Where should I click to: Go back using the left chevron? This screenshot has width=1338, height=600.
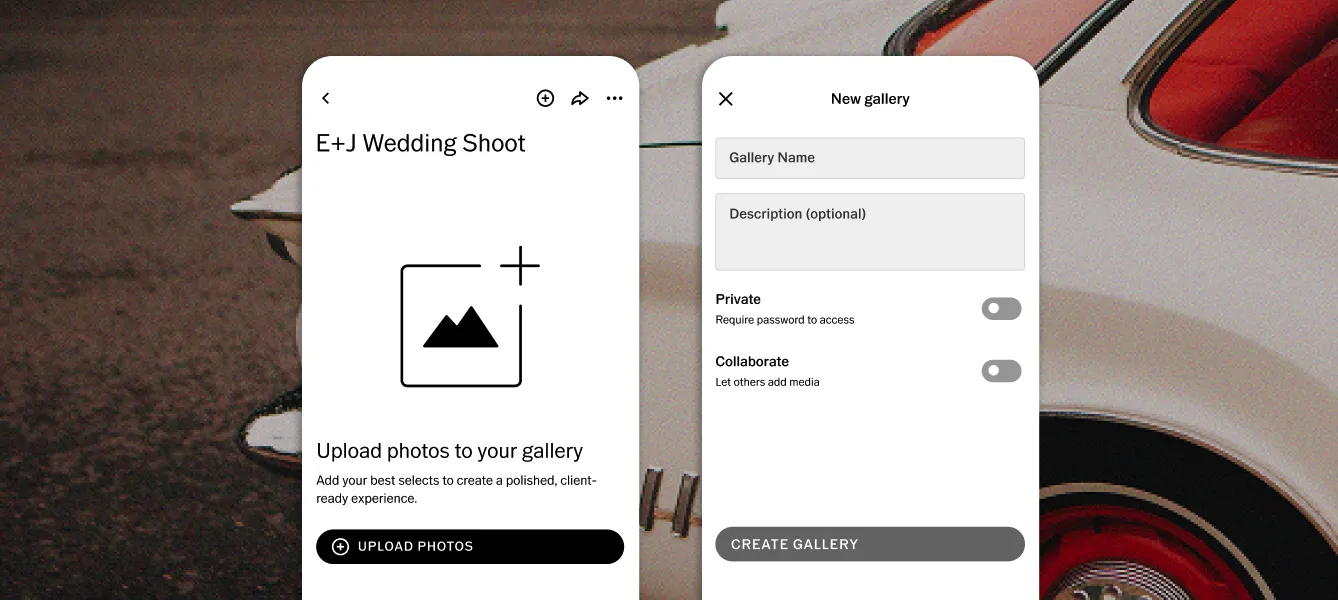pyautogui.click(x=325, y=98)
